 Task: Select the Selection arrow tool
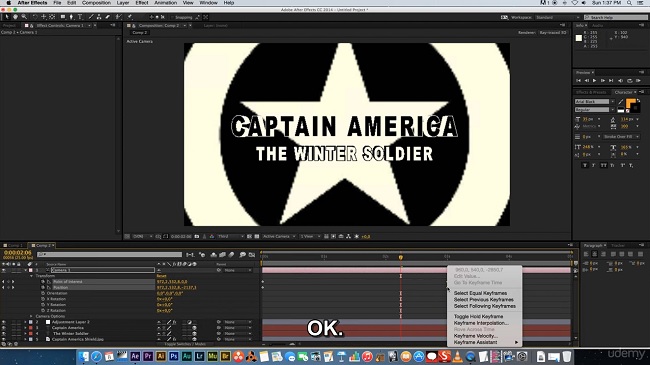click(7, 17)
